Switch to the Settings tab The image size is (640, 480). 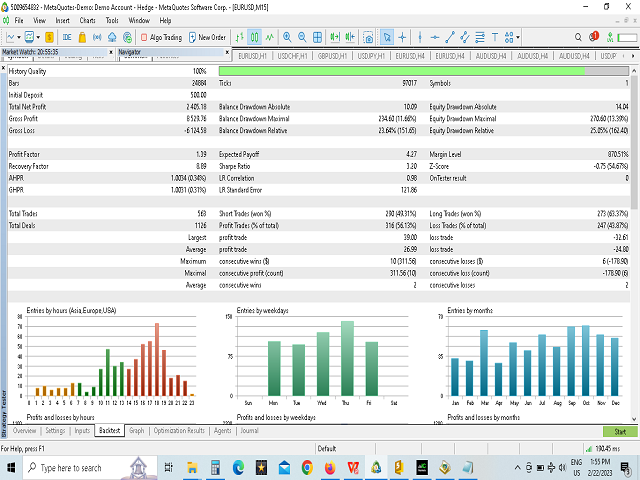pos(55,431)
